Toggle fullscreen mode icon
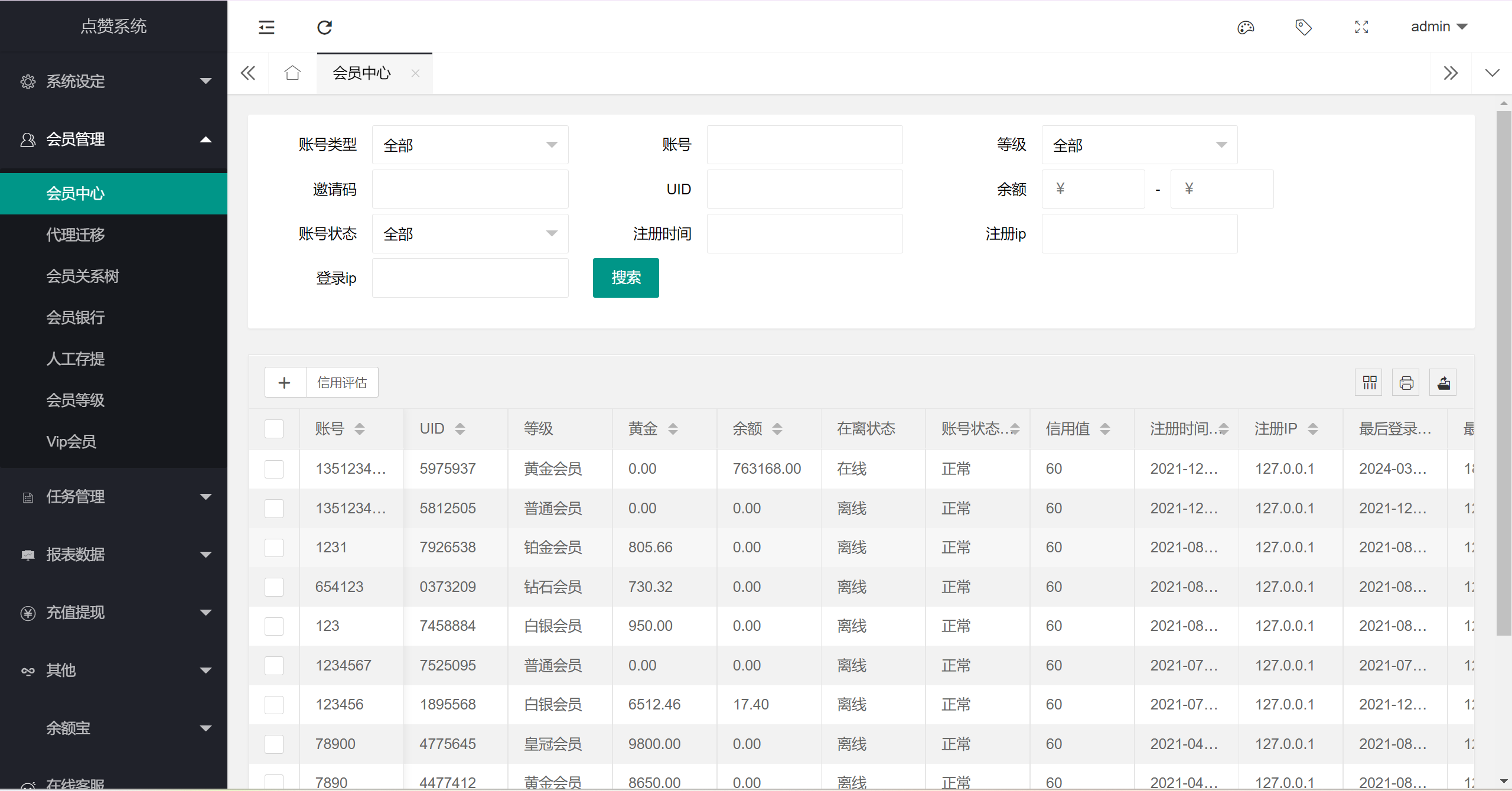Viewport: 1512px width, 791px height. (x=1361, y=27)
